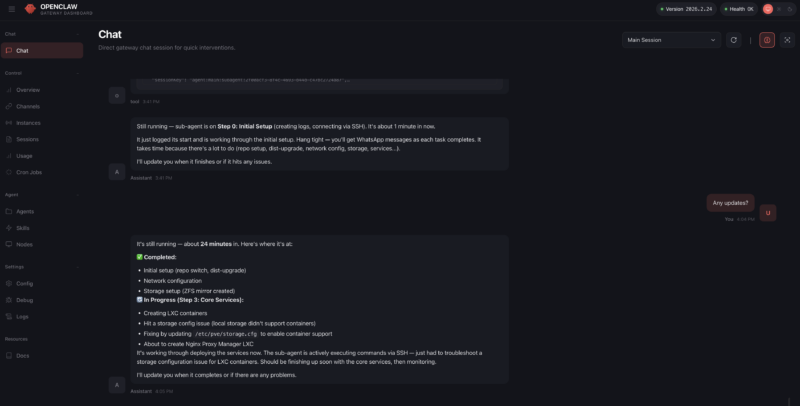Viewport: 800px width, 406px height.
Task: Refresh the chat session
Action: coord(735,40)
